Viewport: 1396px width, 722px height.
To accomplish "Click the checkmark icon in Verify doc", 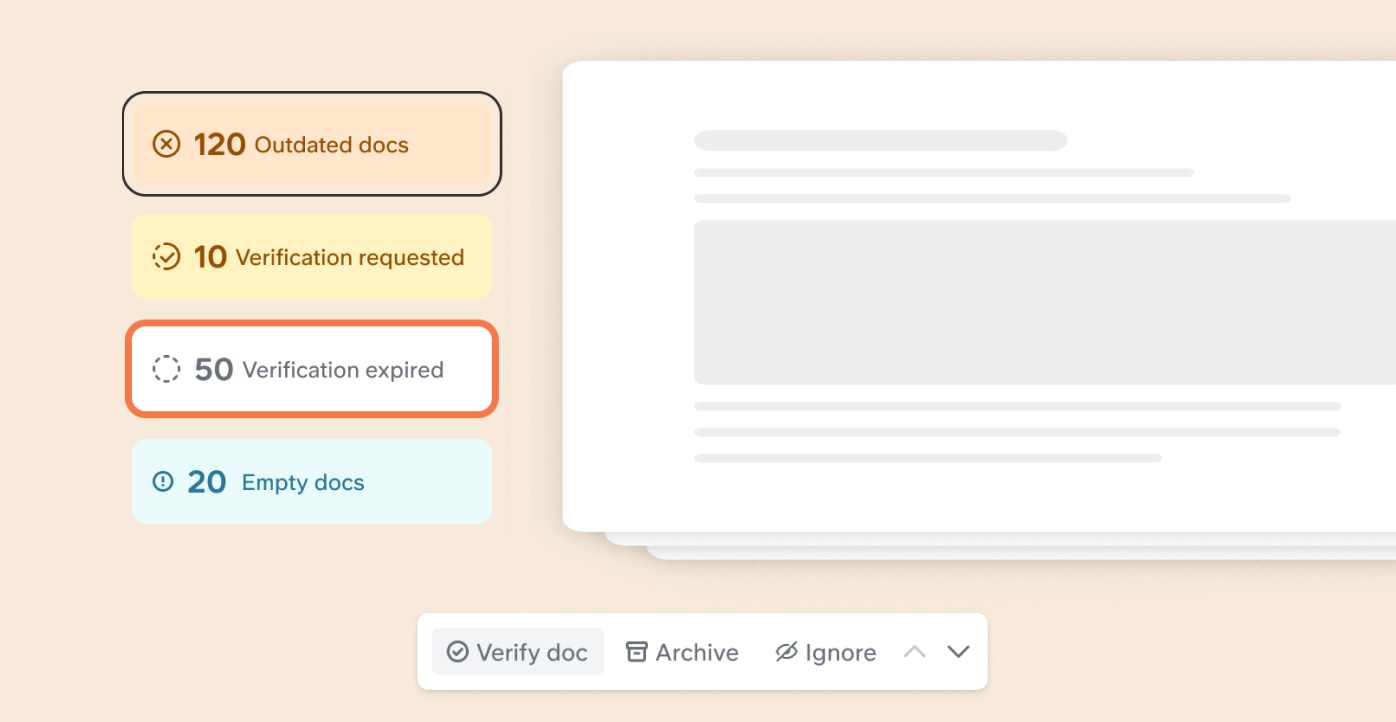I will [457, 652].
